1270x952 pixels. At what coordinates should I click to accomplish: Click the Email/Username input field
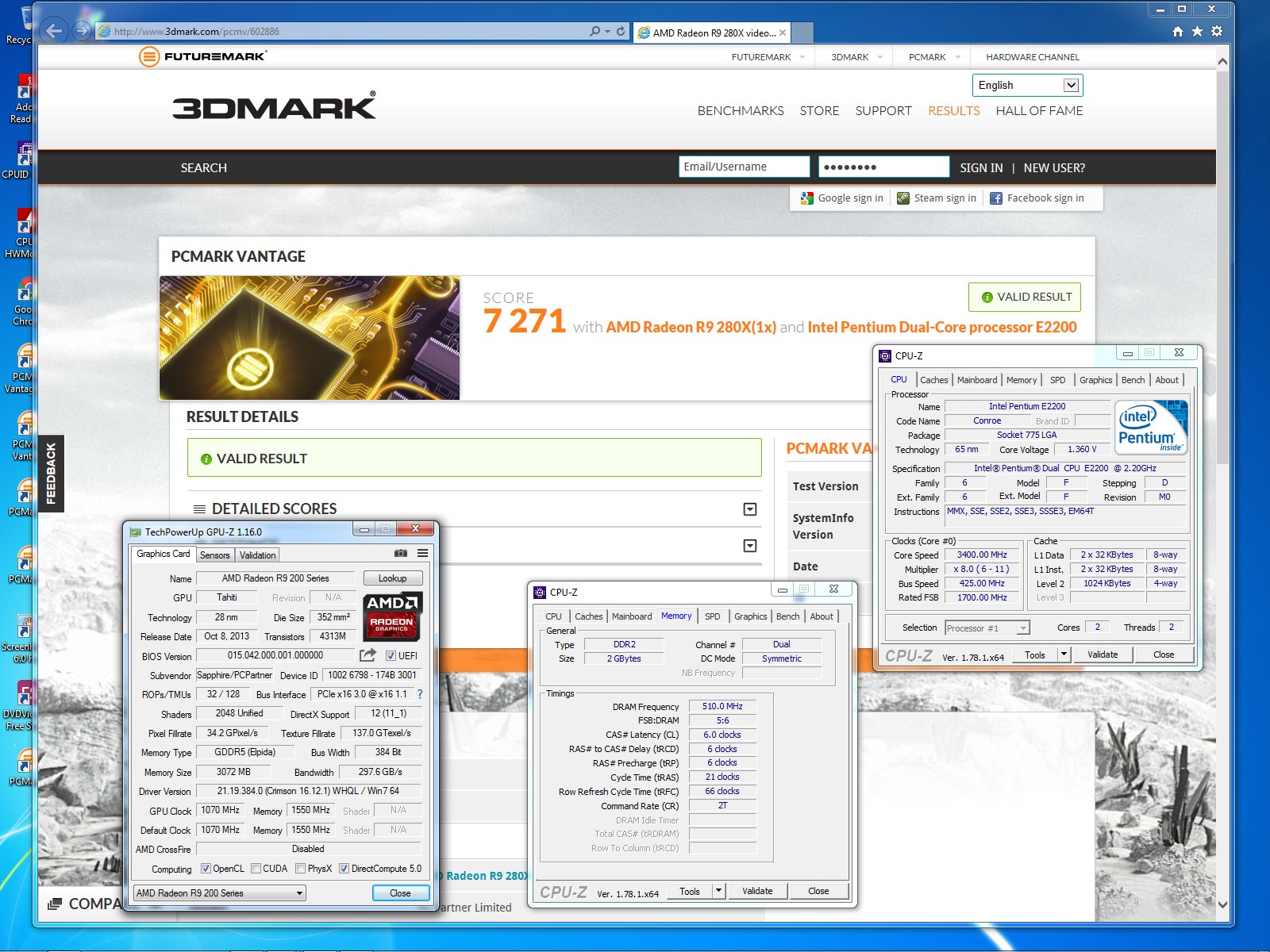point(745,167)
